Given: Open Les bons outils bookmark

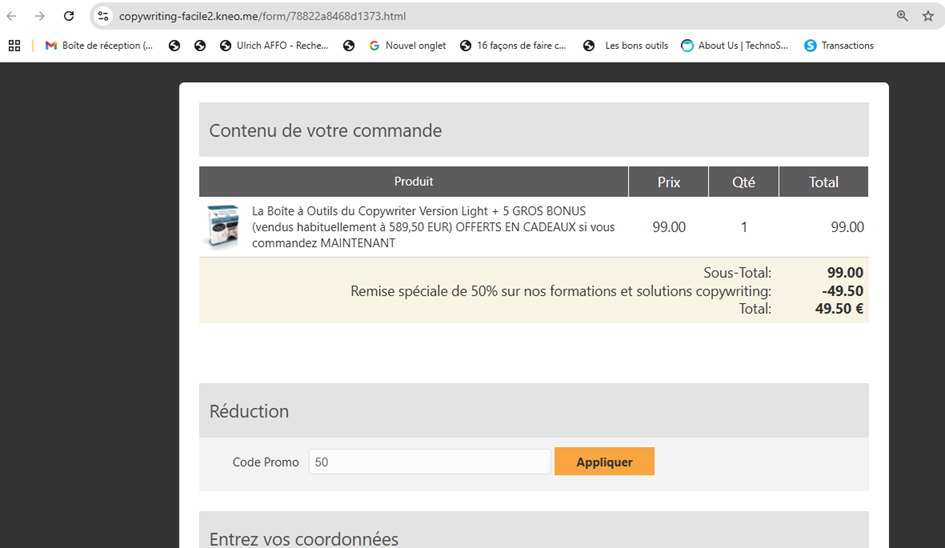Looking at the screenshot, I should coord(626,45).
